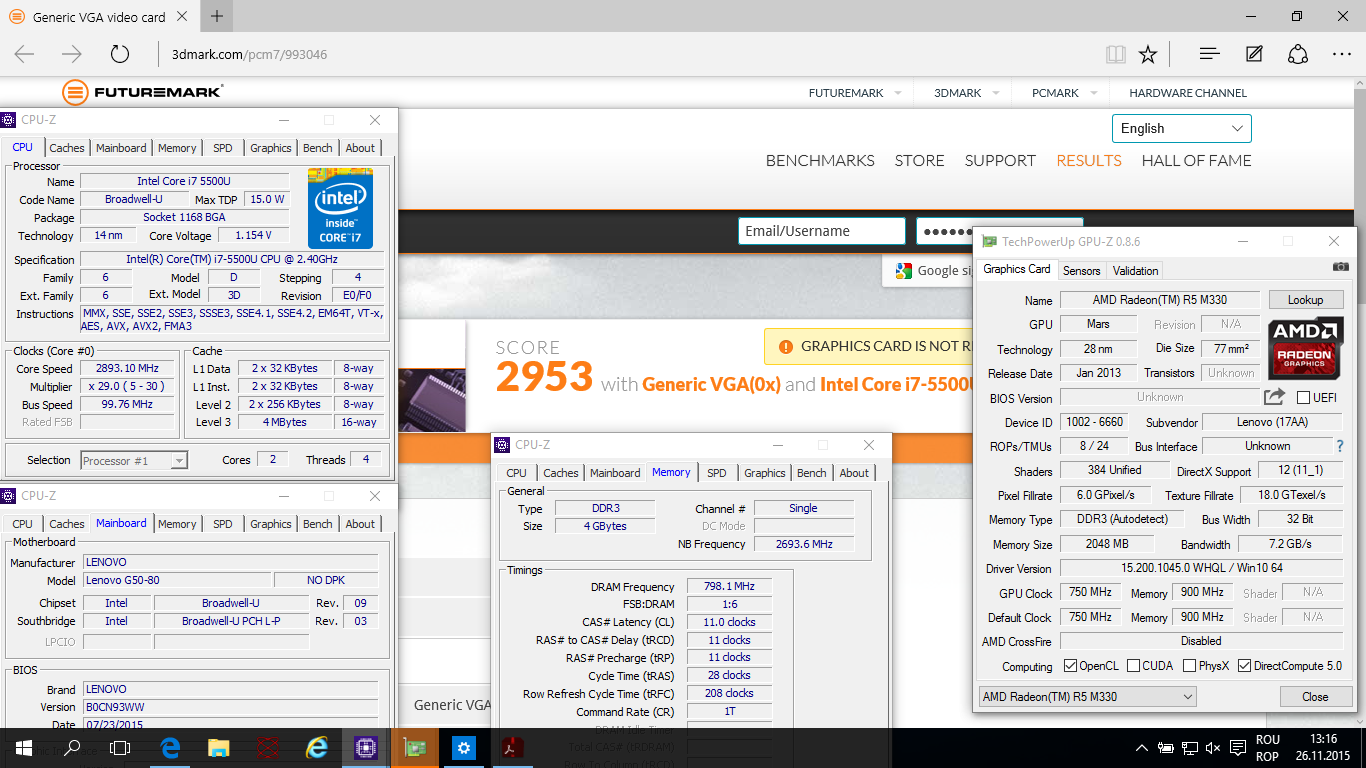Screen dimensions: 1366x768
Task: Open HARDWARE CHANNEL link
Action: (x=1188, y=93)
